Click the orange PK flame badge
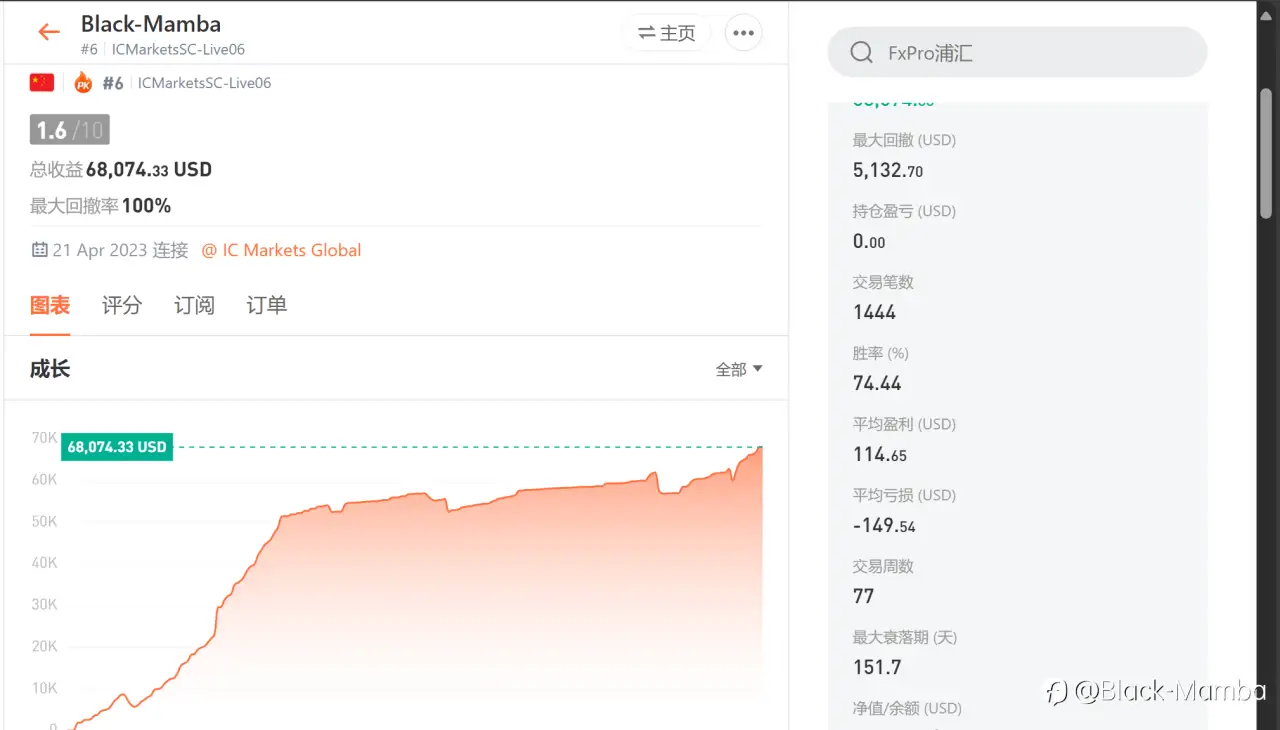 [83, 82]
